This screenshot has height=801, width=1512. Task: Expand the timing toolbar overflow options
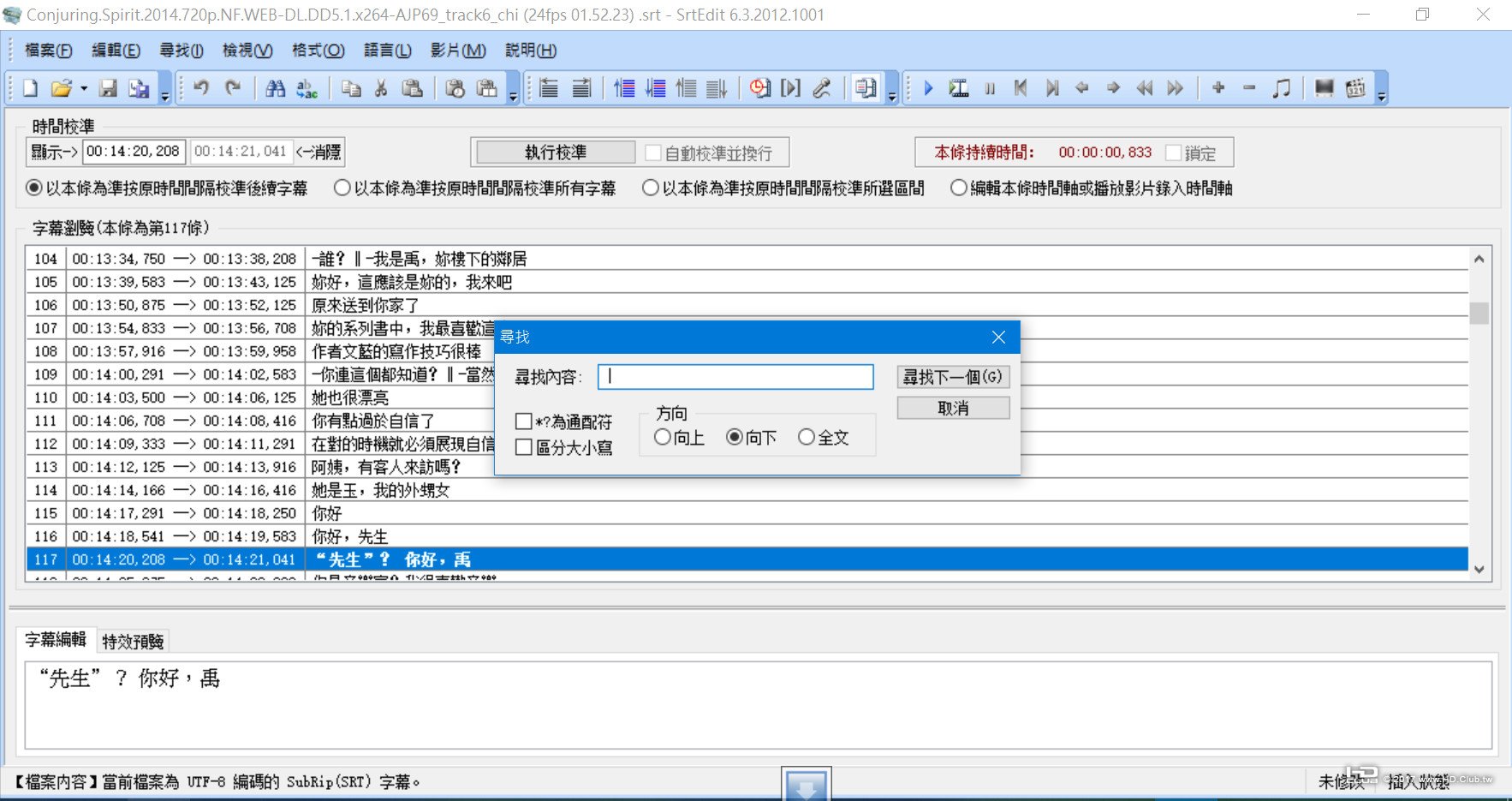click(892, 89)
